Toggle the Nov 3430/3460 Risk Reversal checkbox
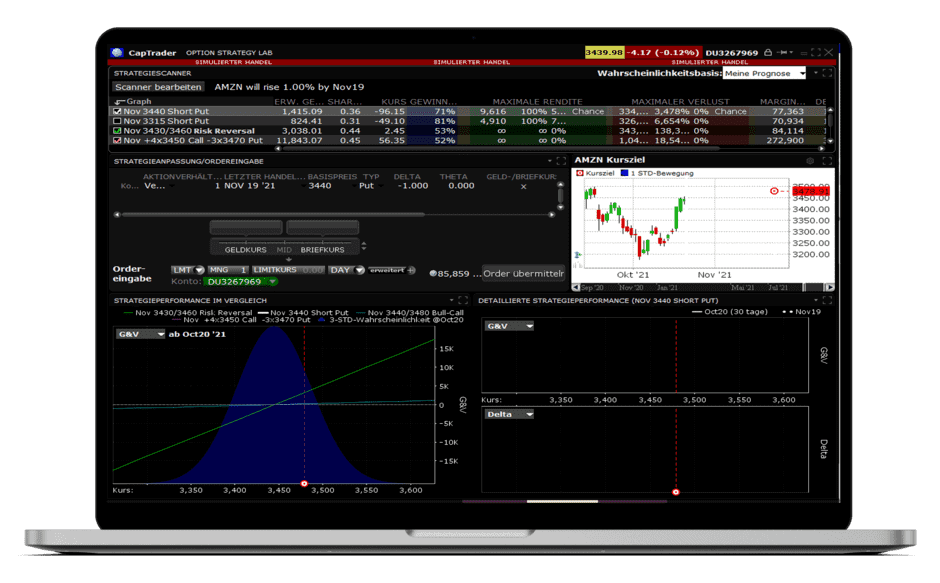 click(118, 131)
